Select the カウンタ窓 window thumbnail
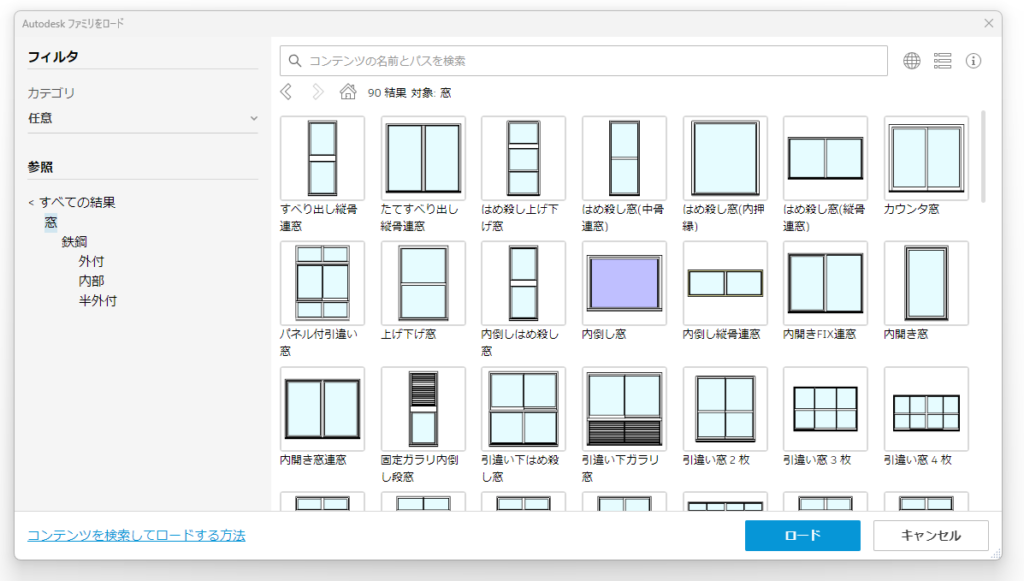This screenshot has height=581, width=1024. [x=925, y=158]
